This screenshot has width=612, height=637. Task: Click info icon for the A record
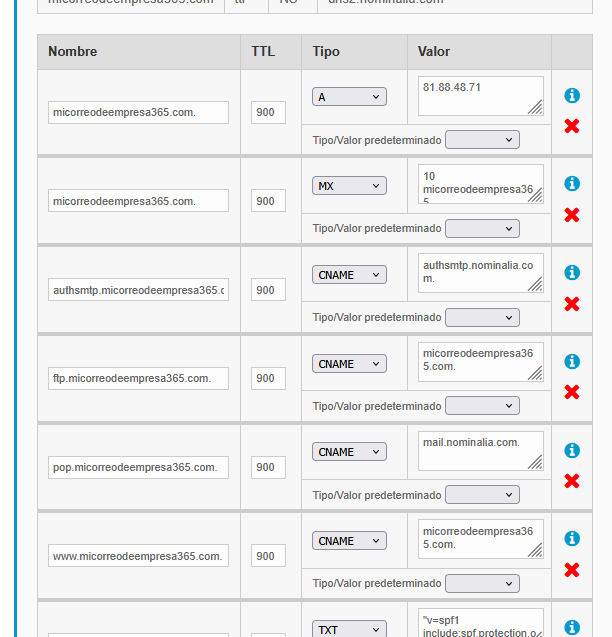point(572,96)
